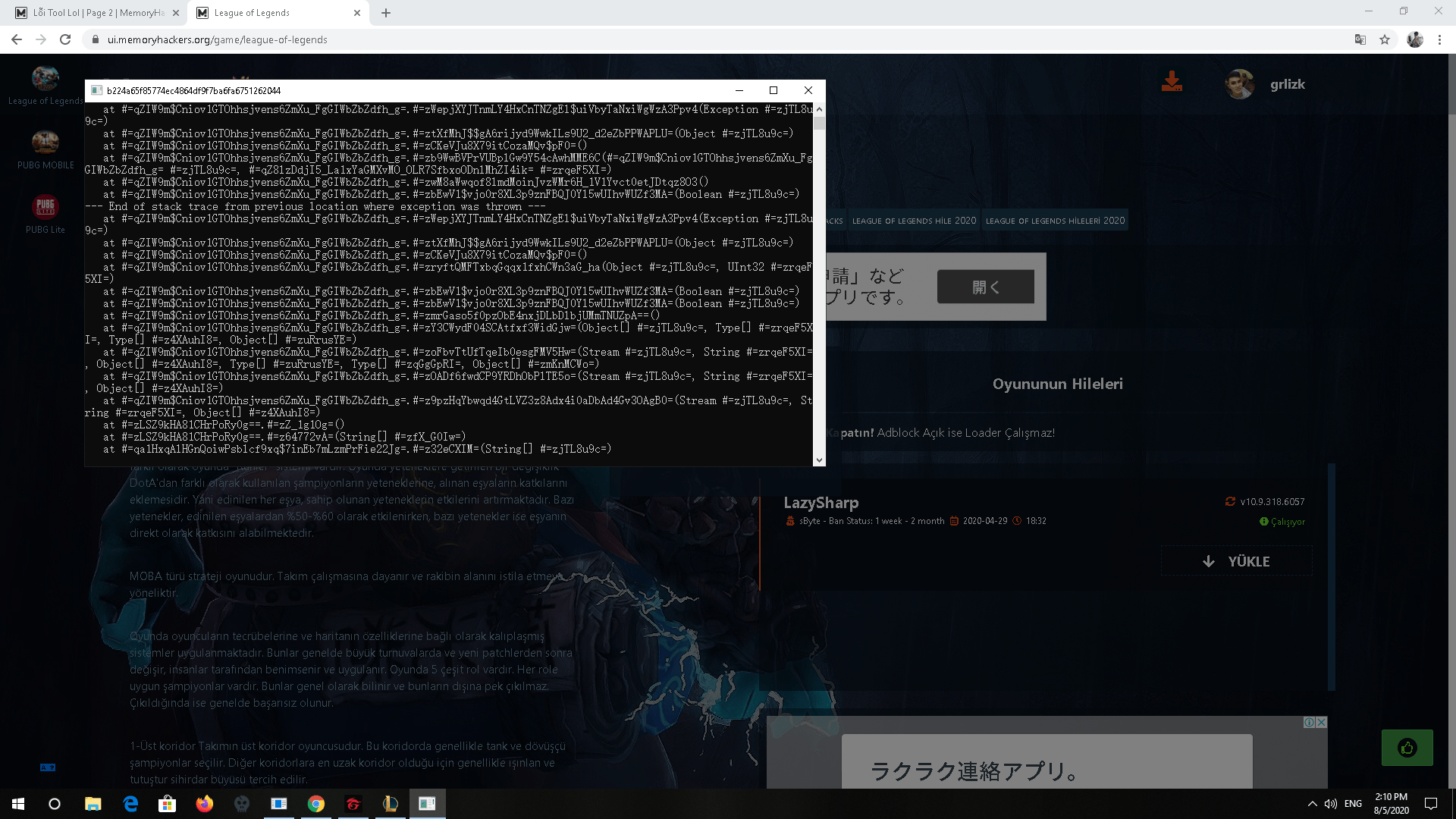
Task: Click the orange download icon in header
Action: point(1172,81)
